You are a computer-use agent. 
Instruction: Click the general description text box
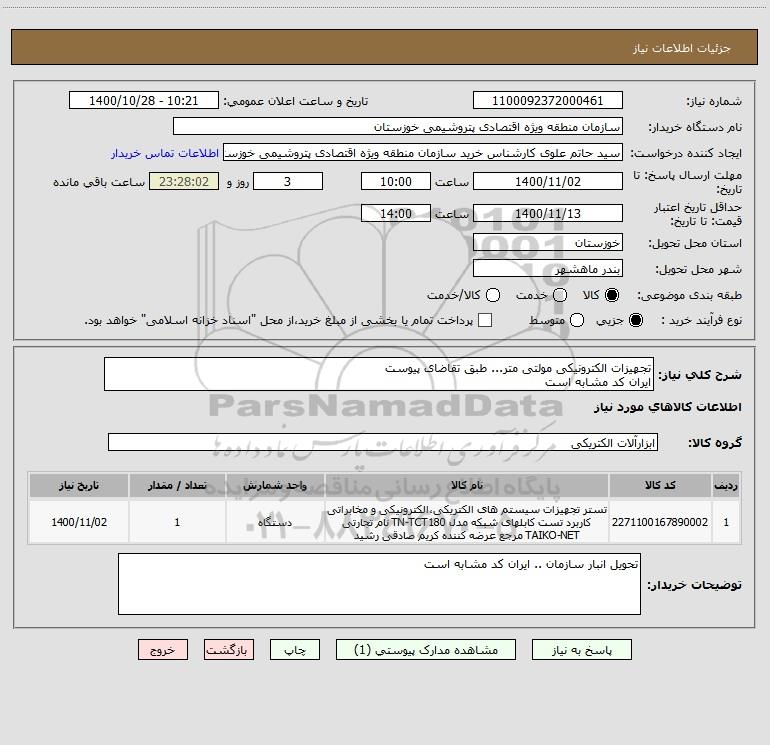click(x=379, y=374)
